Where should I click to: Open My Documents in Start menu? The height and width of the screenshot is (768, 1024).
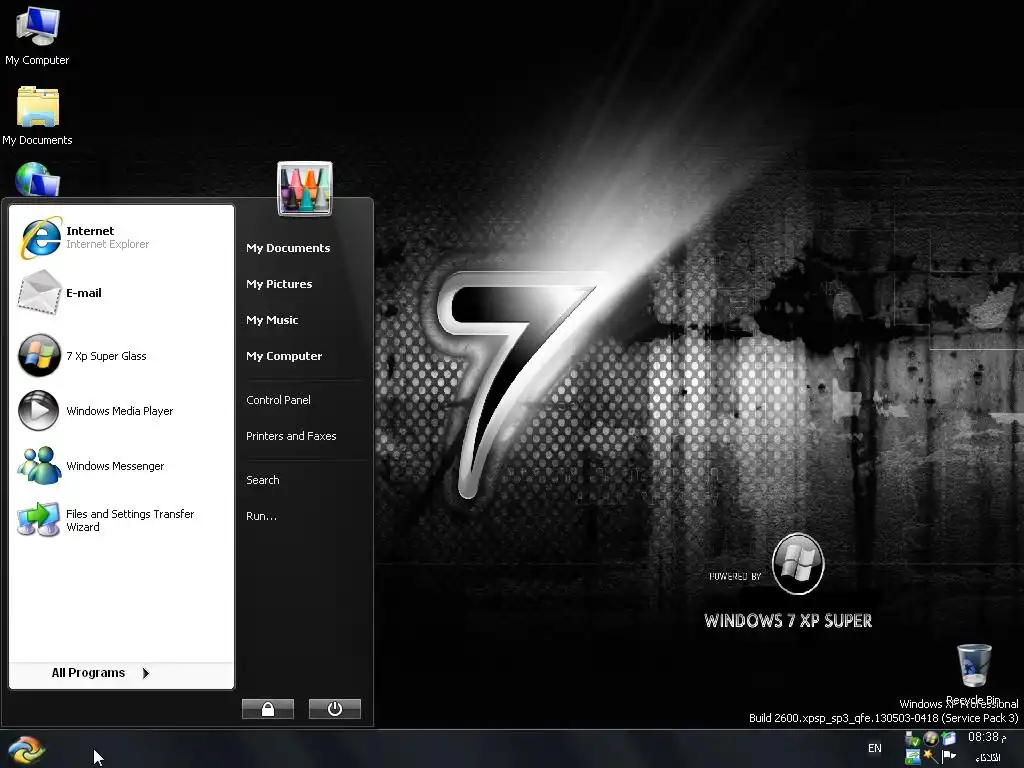288,248
